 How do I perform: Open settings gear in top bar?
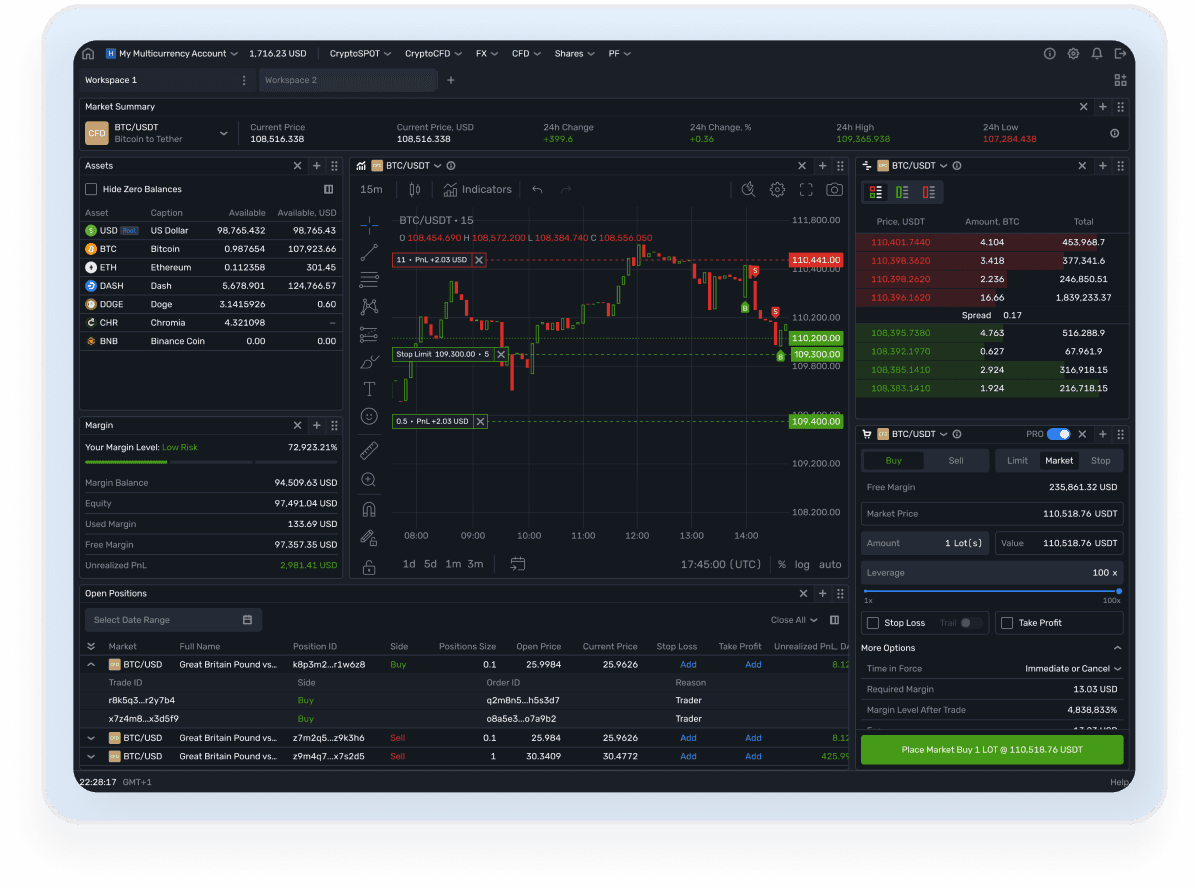pyautogui.click(x=1073, y=53)
